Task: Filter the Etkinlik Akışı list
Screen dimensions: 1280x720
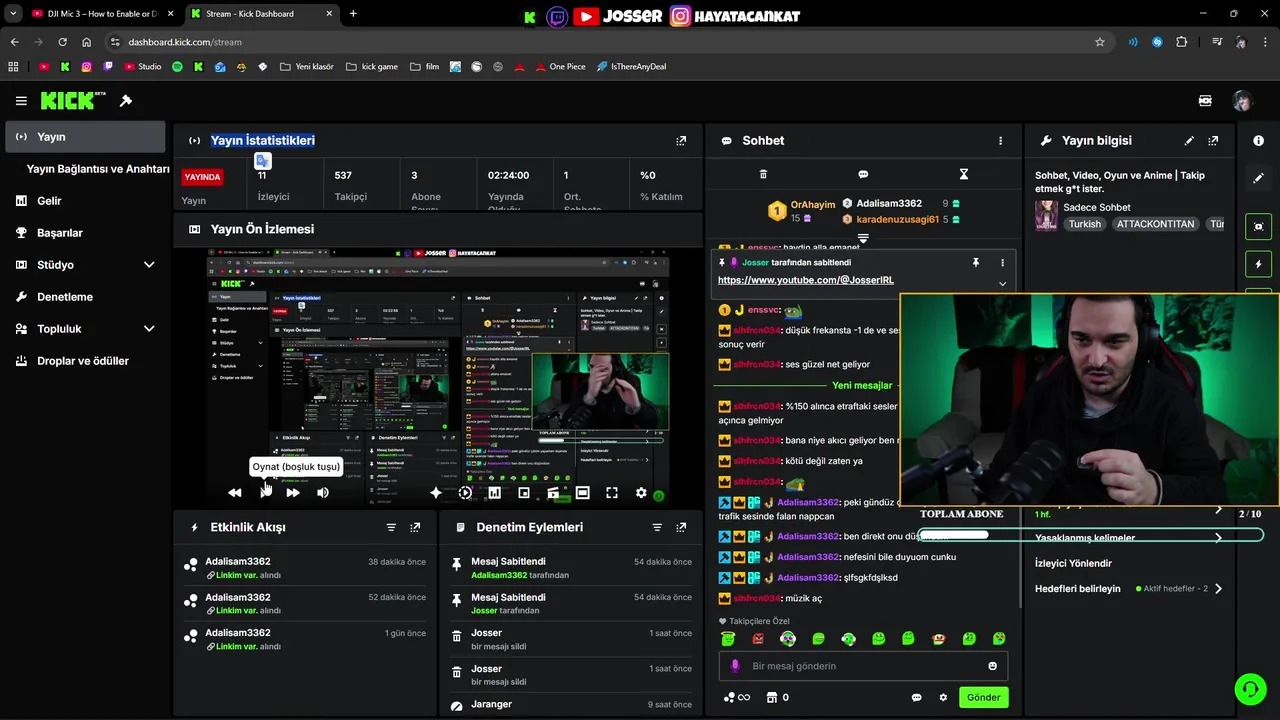Action: (391, 527)
